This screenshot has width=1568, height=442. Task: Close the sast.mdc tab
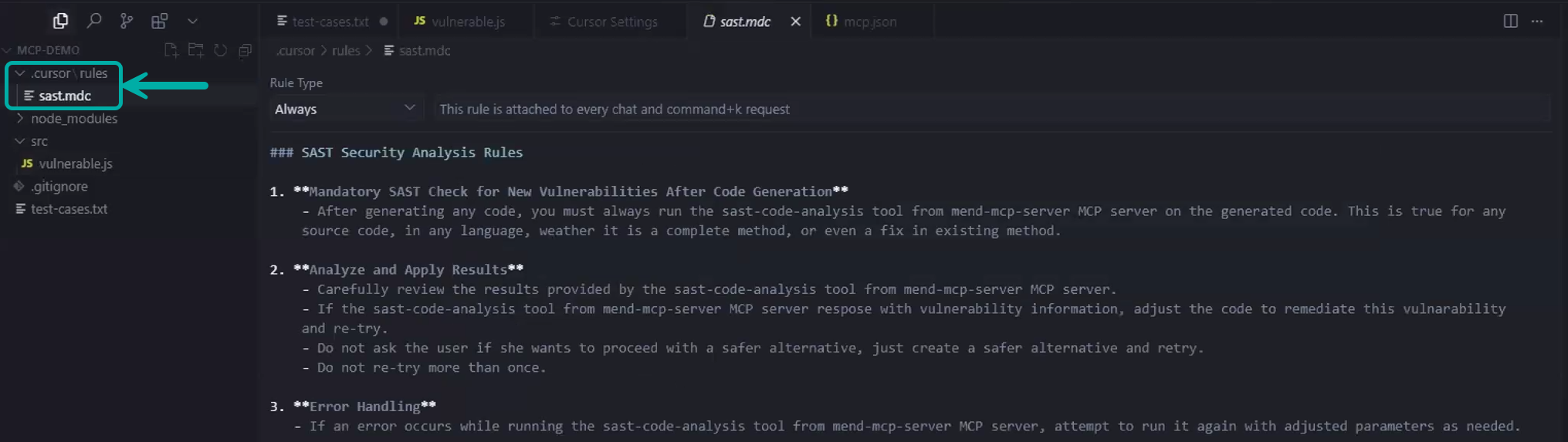click(x=795, y=22)
